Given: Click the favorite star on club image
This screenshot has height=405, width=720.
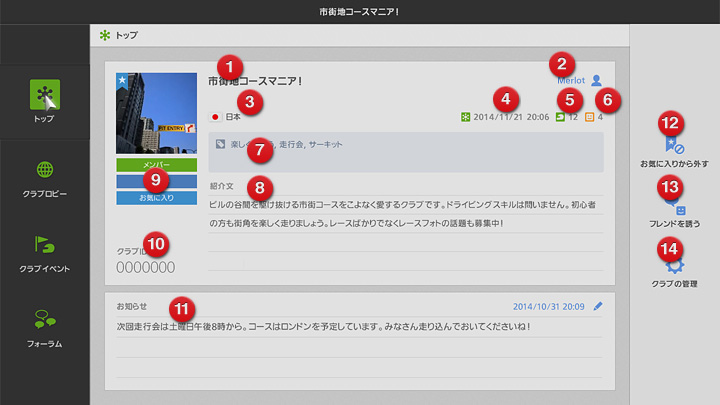Looking at the screenshot, I should [x=122, y=80].
